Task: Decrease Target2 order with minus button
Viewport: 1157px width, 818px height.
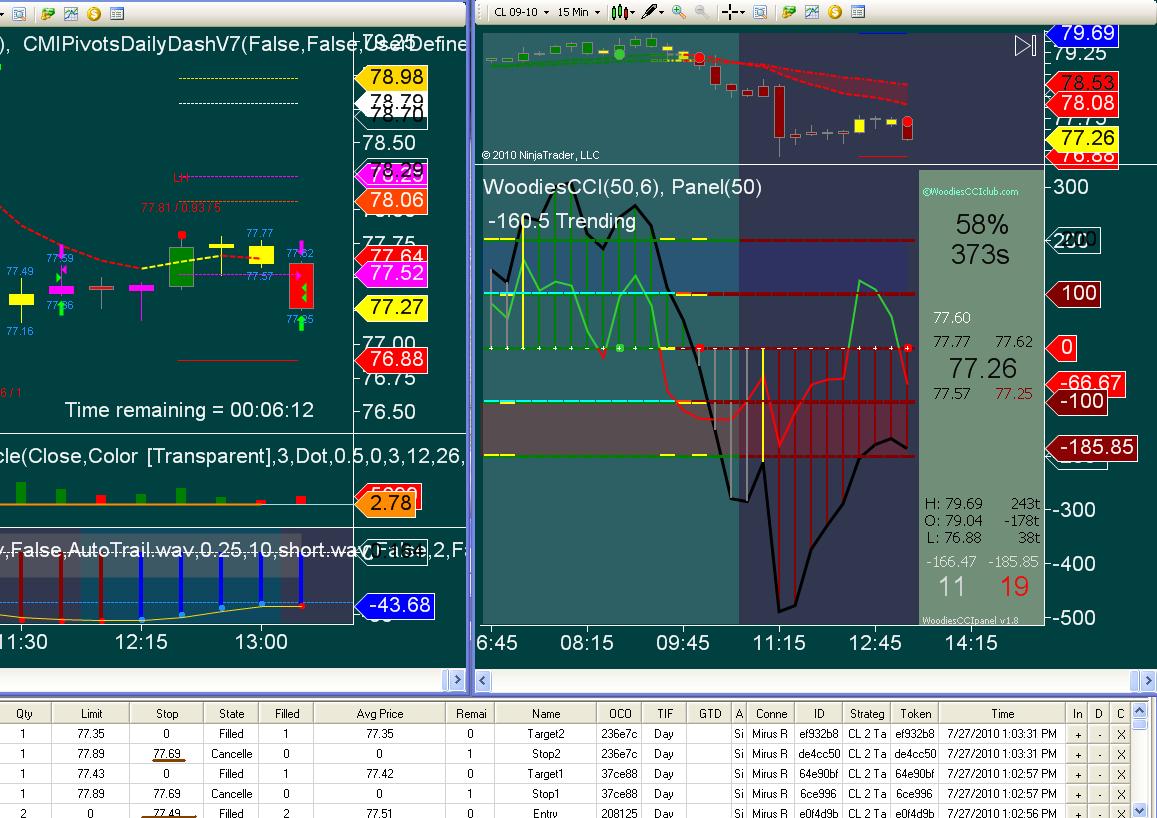Action: point(1099,734)
